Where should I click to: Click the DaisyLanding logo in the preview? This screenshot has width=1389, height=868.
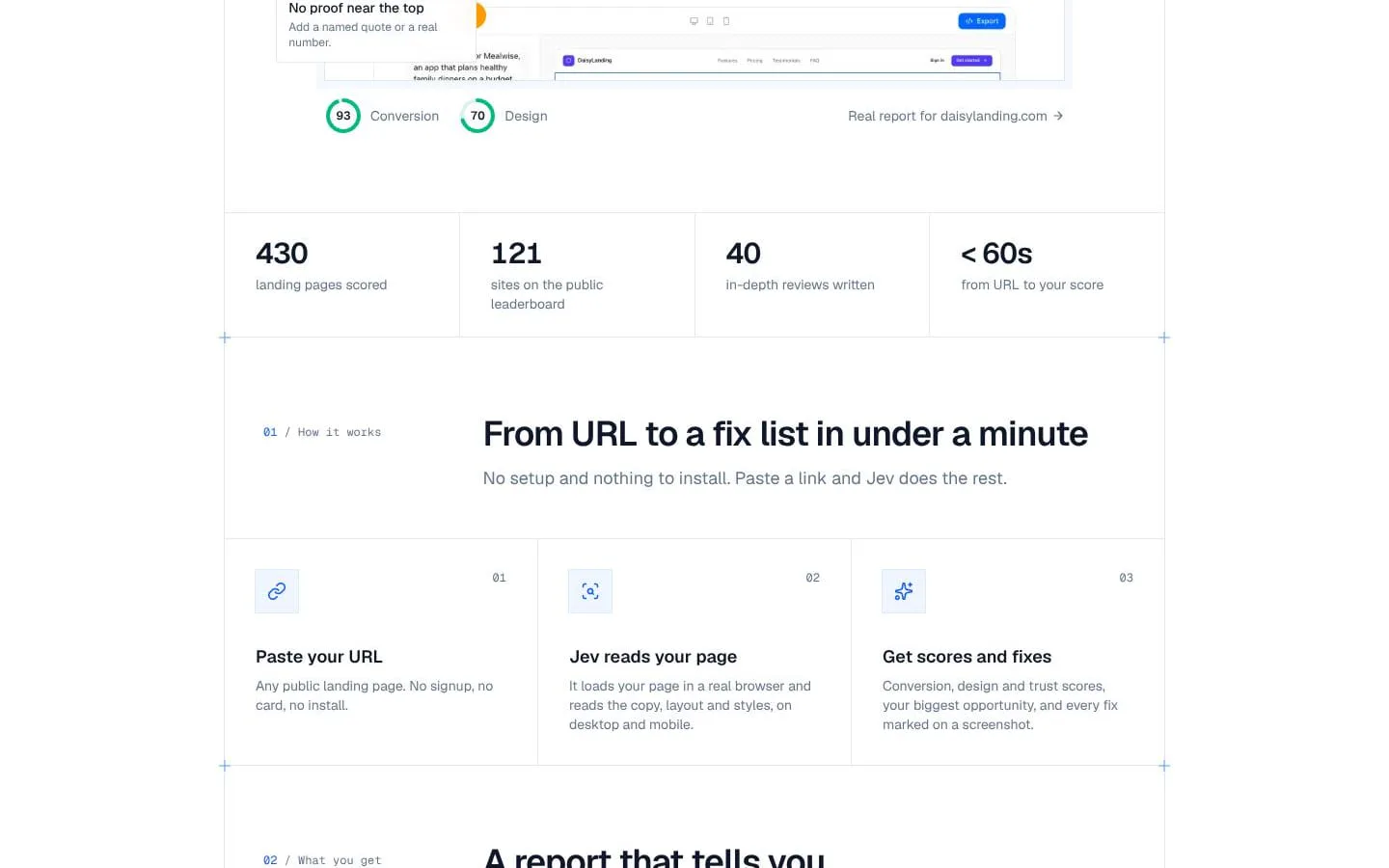[x=587, y=60]
